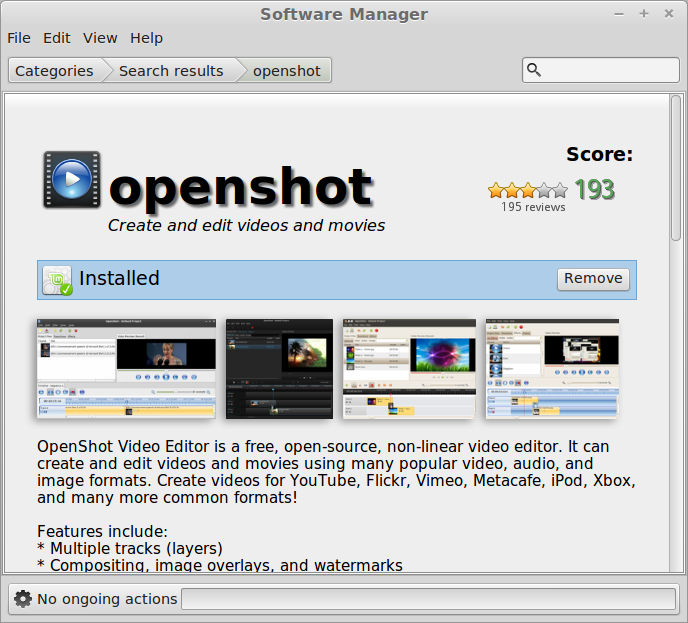Select the openshot breadcrumb button
The height and width of the screenshot is (623, 688).
pos(287,71)
